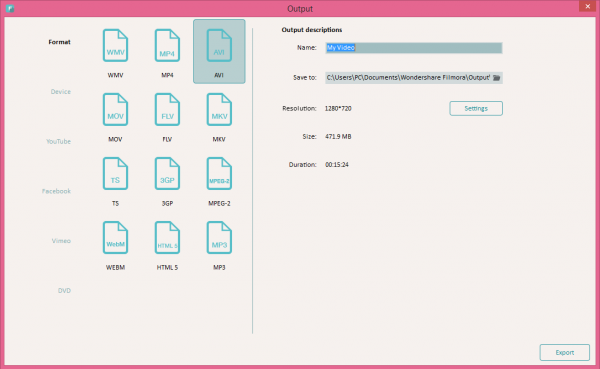This screenshot has width=600, height=369.
Task: Select the MPEG-2 format icon
Action: 219,173
